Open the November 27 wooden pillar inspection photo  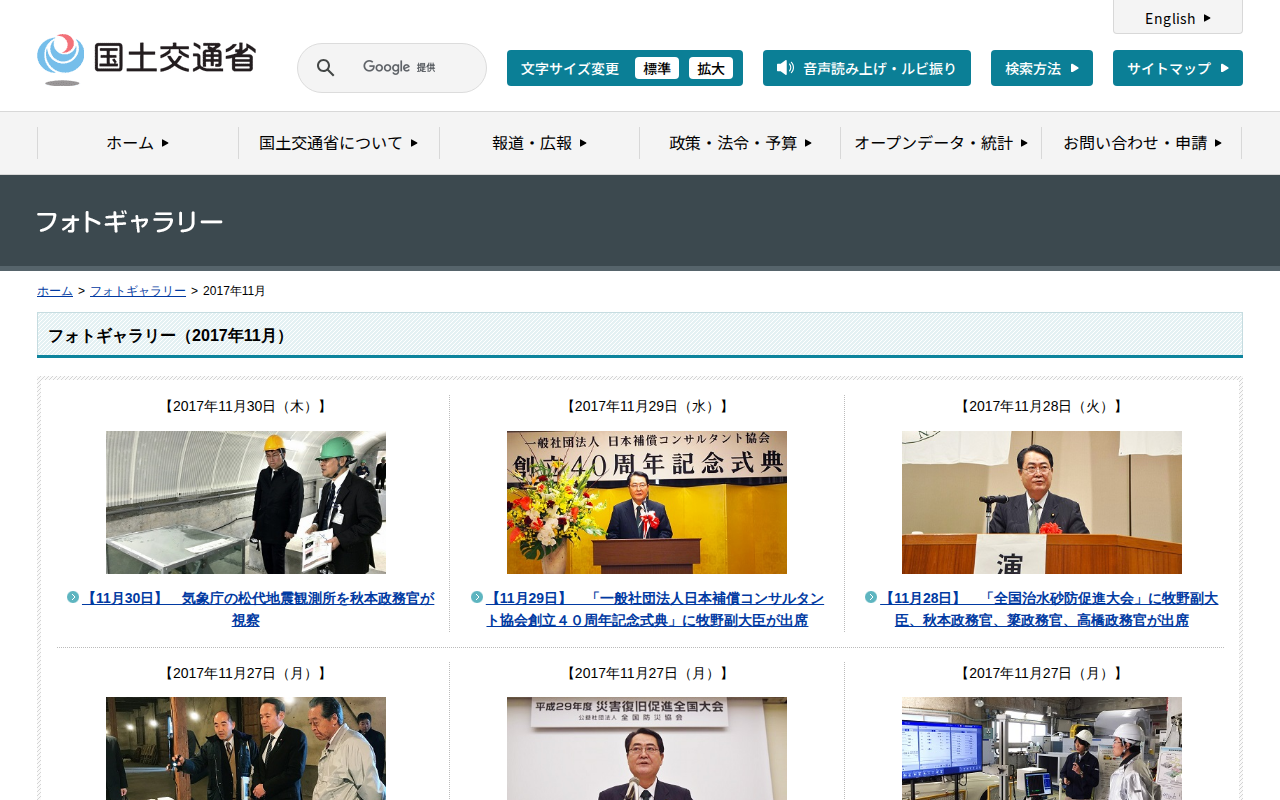point(246,748)
